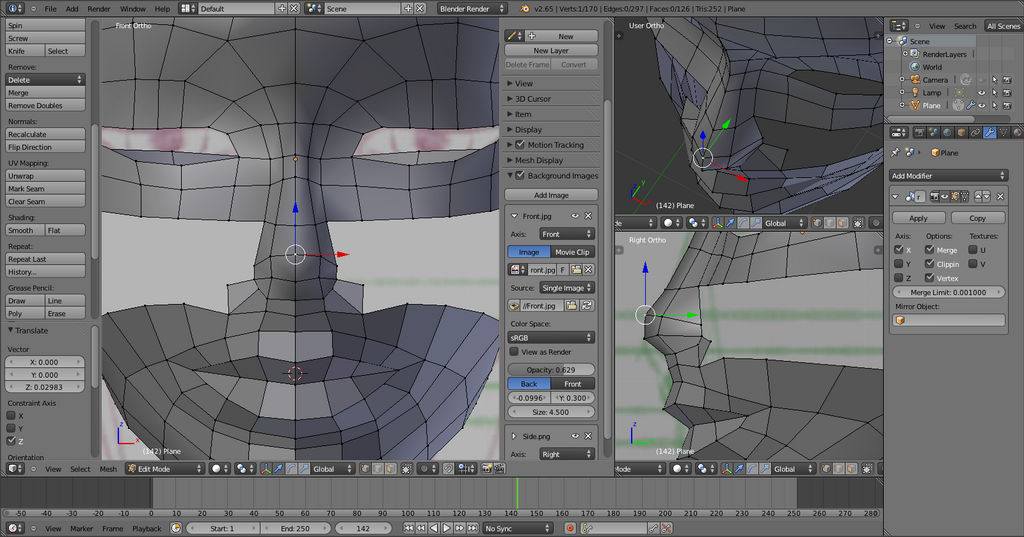The height and width of the screenshot is (537, 1024).
Task: Click the Lamp object in outliner
Action: click(932, 92)
